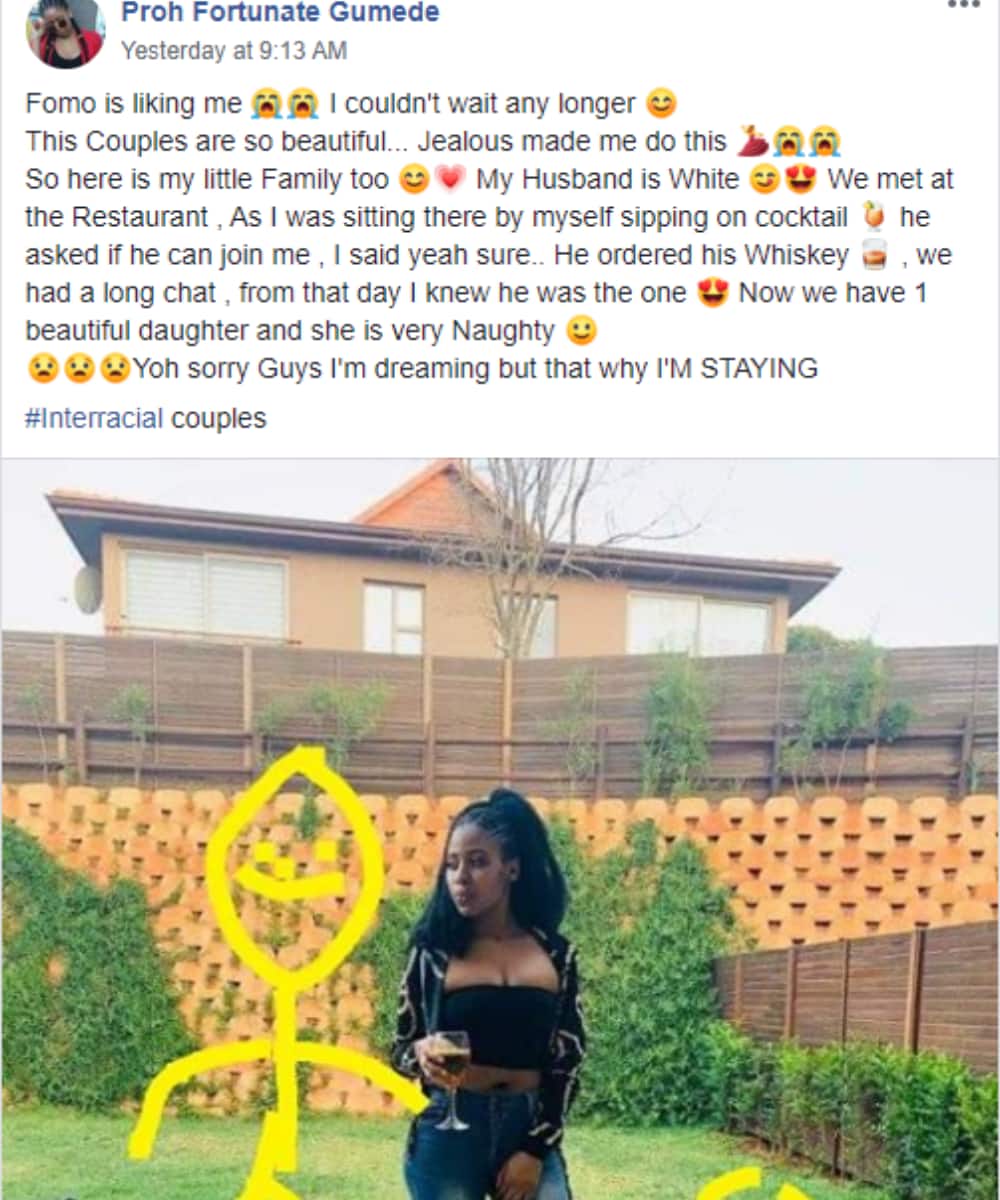Open Proh Fortunate Gumede's profile picture
Viewport: 1000px width, 1200px height.
65,32
